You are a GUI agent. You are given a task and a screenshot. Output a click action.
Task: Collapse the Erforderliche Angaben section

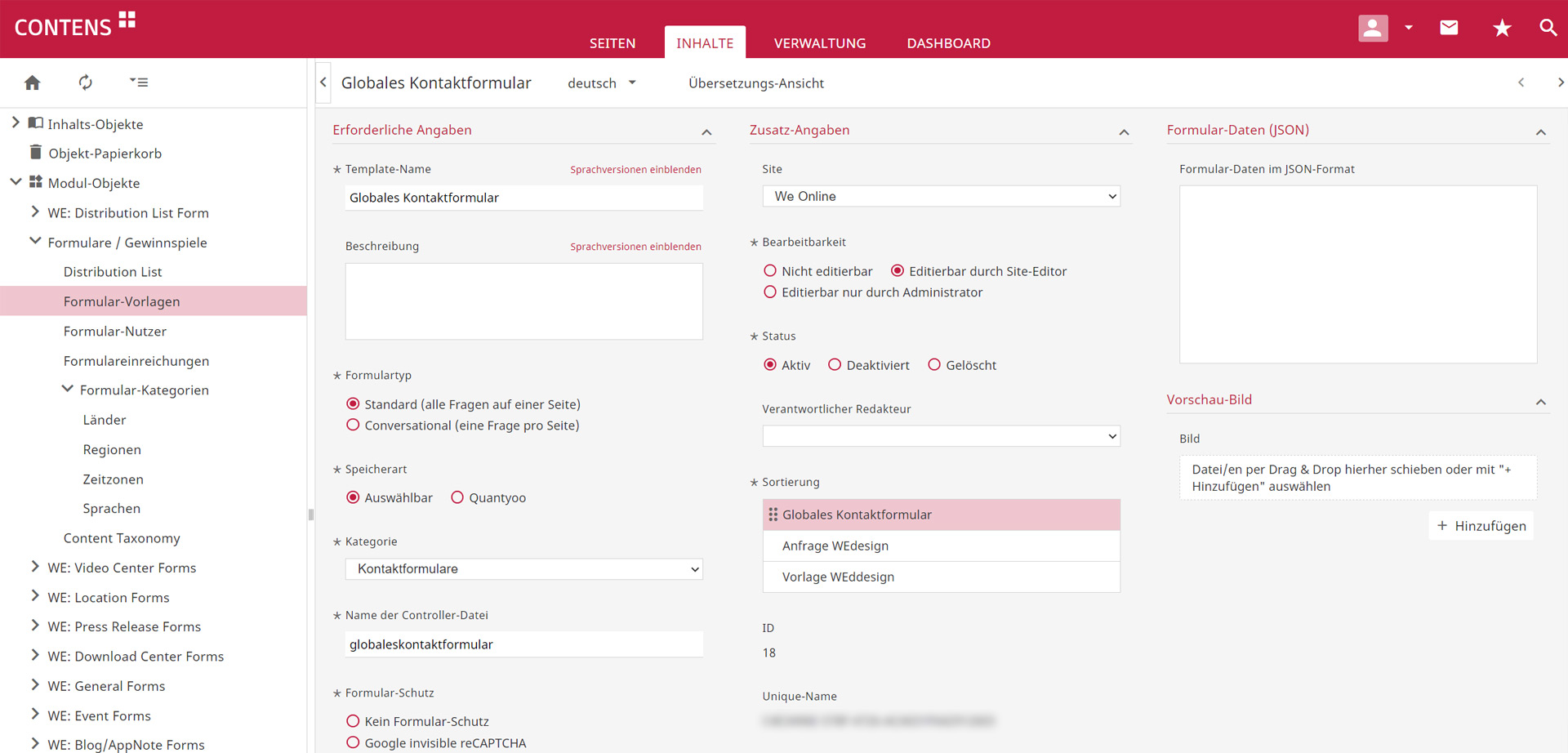pos(706,132)
